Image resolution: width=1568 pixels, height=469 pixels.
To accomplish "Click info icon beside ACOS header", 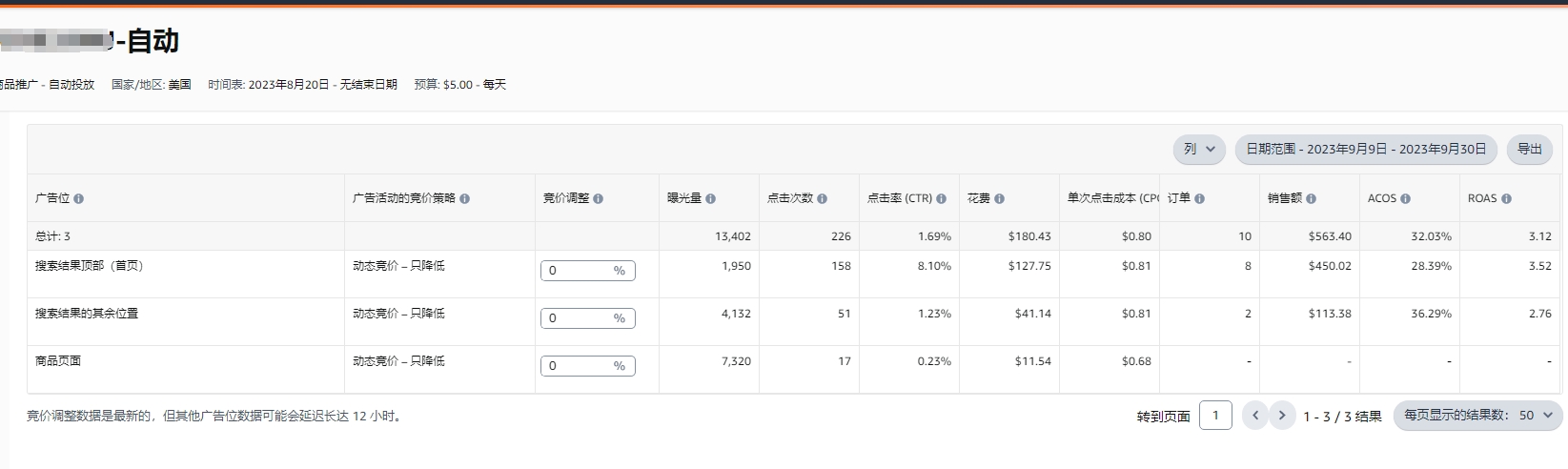I will [x=1406, y=199].
